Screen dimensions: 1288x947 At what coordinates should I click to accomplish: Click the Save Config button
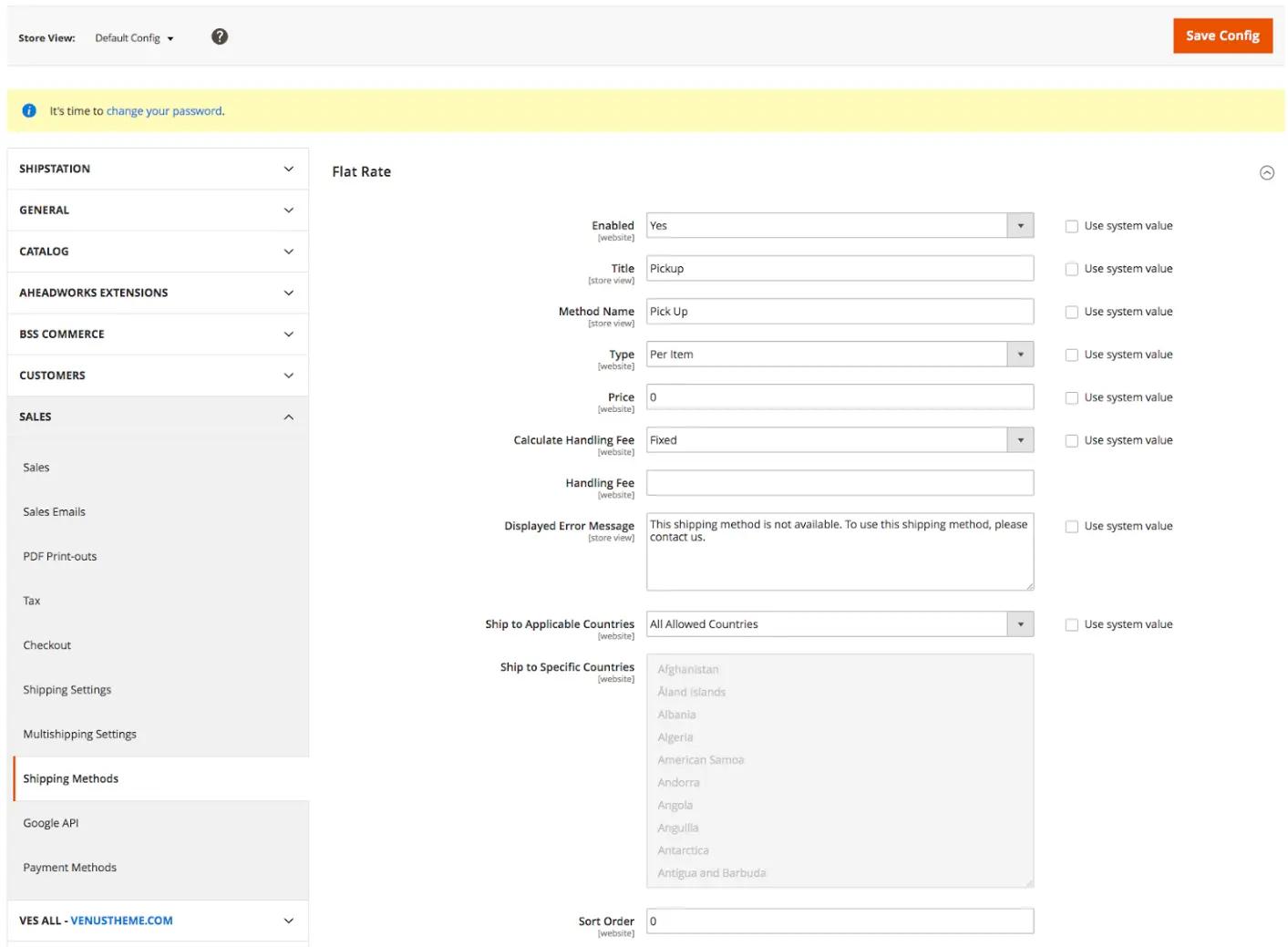click(x=1222, y=36)
